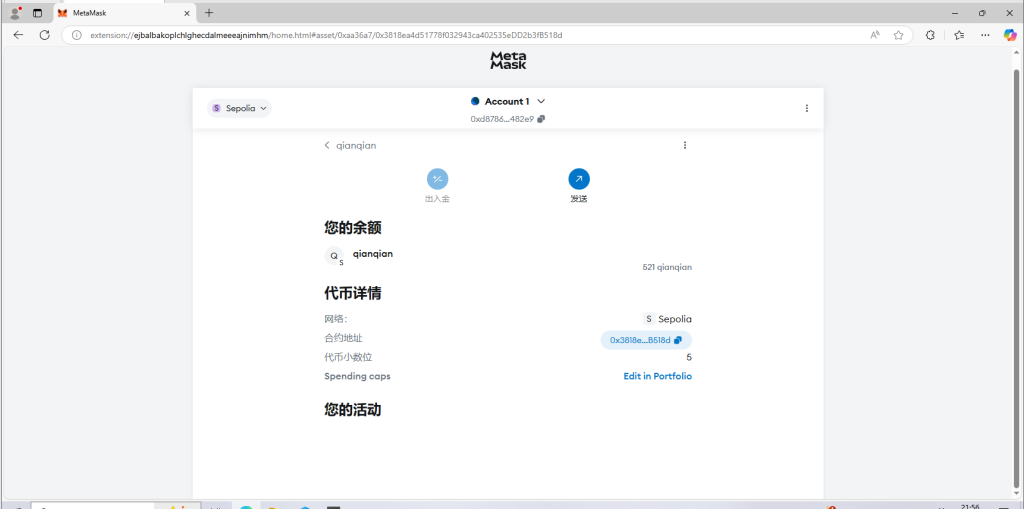Viewport: 1024px width, 509px height.
Task: Open browser extensions menu
Action: pyautogui.click(x=930, y=34)
